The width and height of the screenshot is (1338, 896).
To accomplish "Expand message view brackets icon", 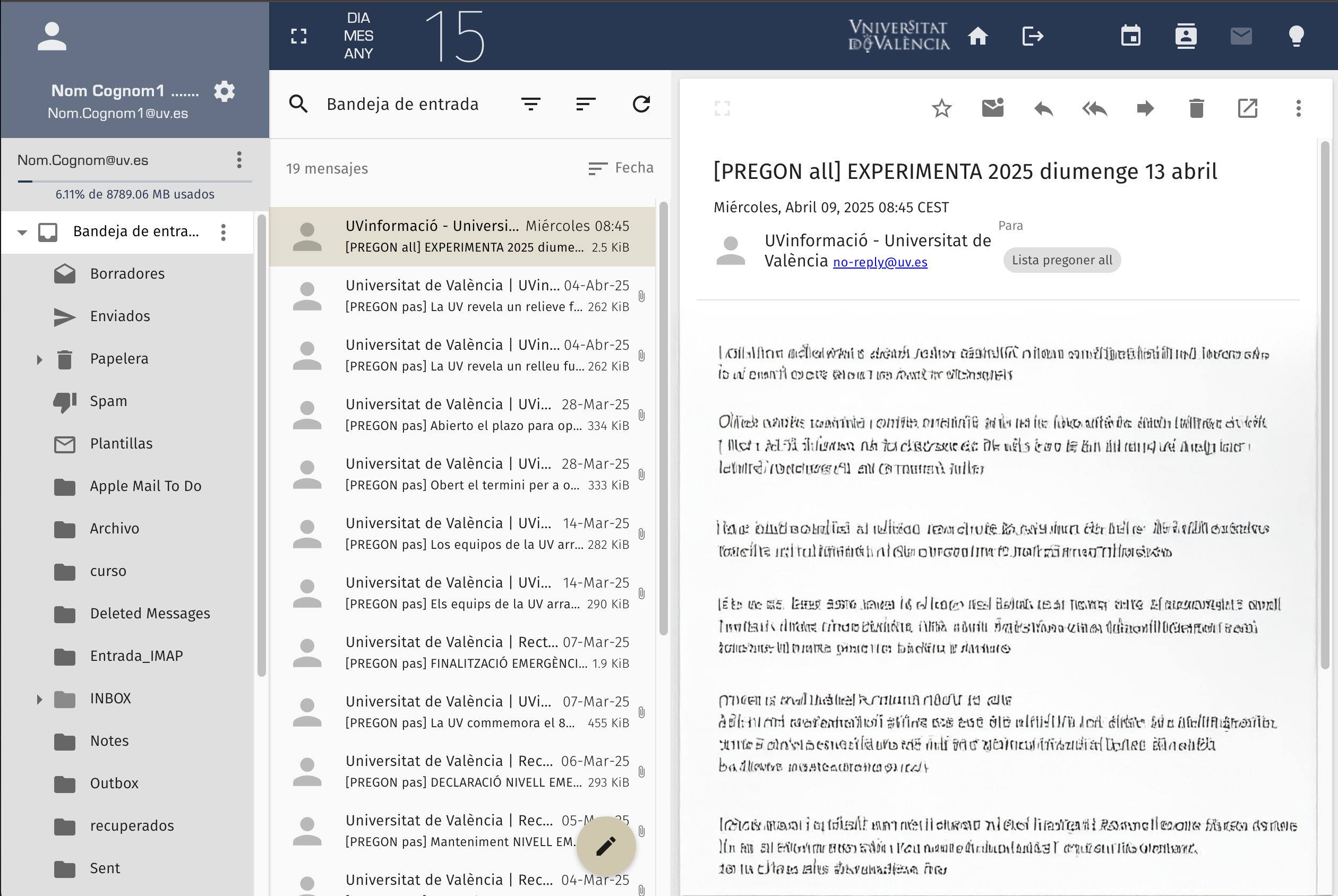I will pyautogui.click(x=722, y=108).
